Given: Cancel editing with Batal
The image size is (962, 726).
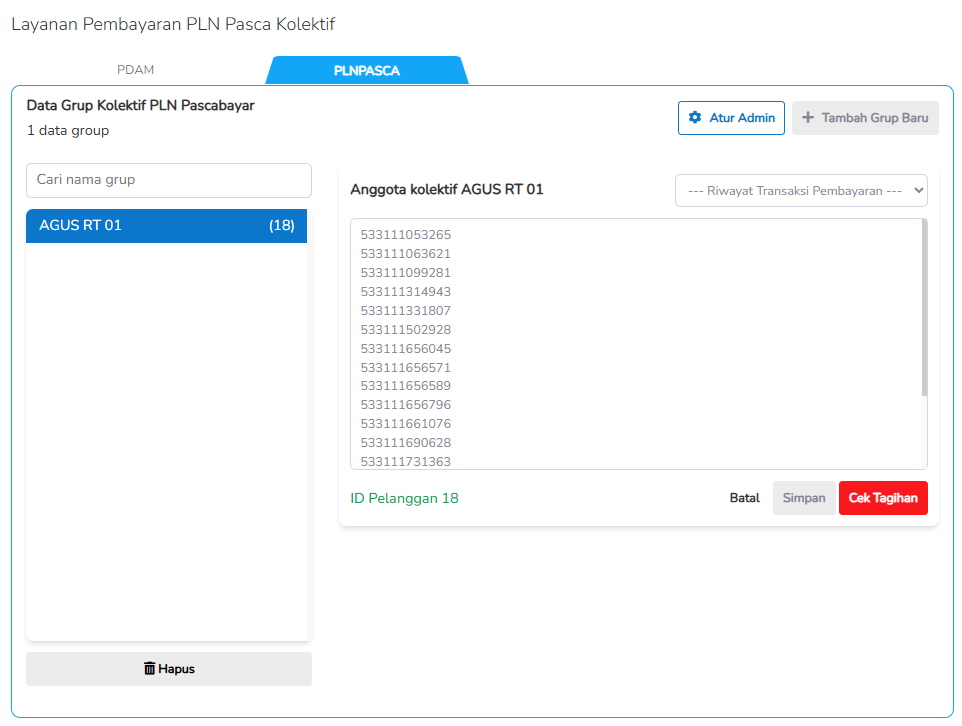Looking at the screenshot, I should [x=744, y=498].
